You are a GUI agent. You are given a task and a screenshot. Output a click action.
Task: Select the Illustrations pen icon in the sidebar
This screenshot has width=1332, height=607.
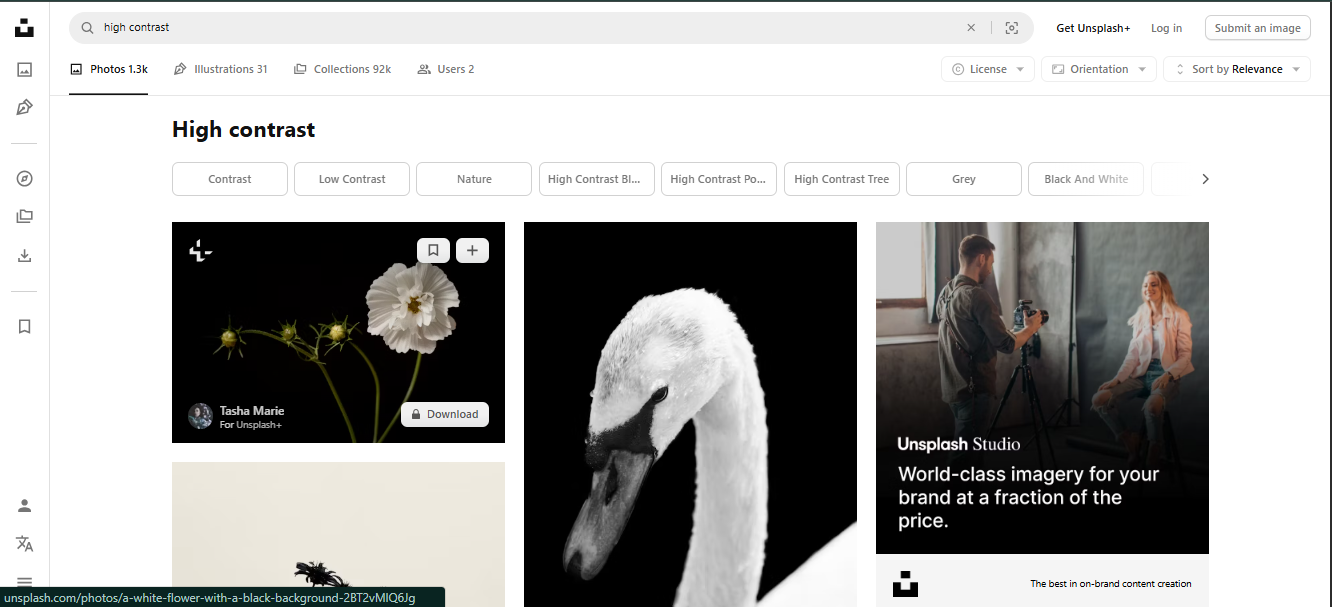24,107
